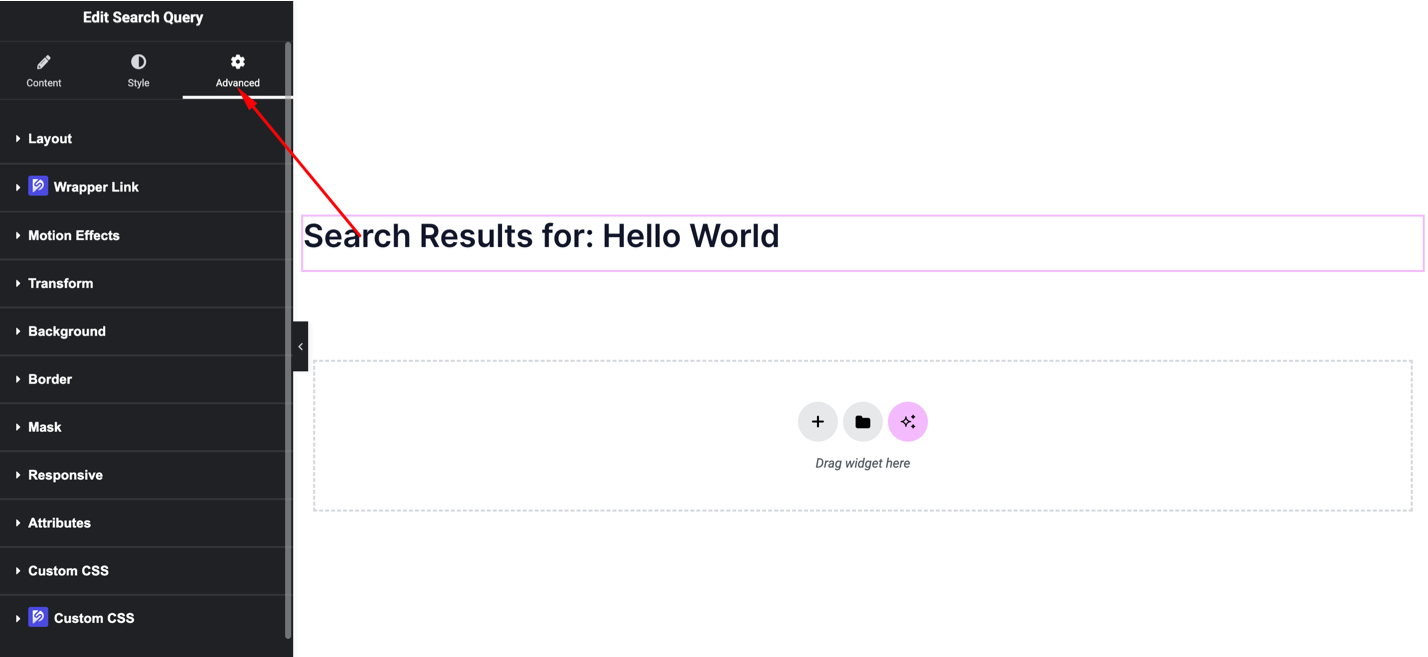1428x657 pixels.
Task: Expand the Attributes section
Action: (59, 523)
